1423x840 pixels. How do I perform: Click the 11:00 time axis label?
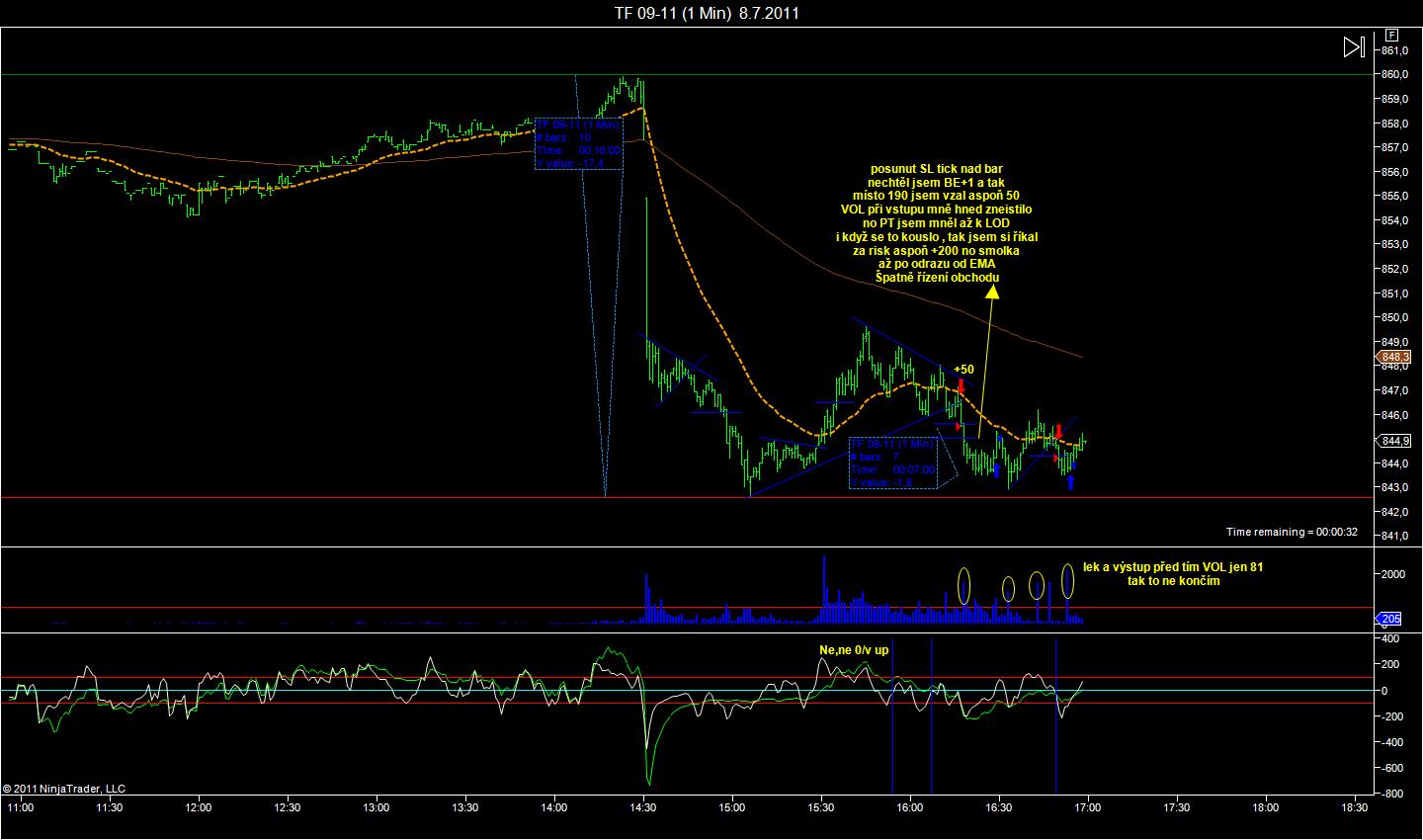point(21,806)
